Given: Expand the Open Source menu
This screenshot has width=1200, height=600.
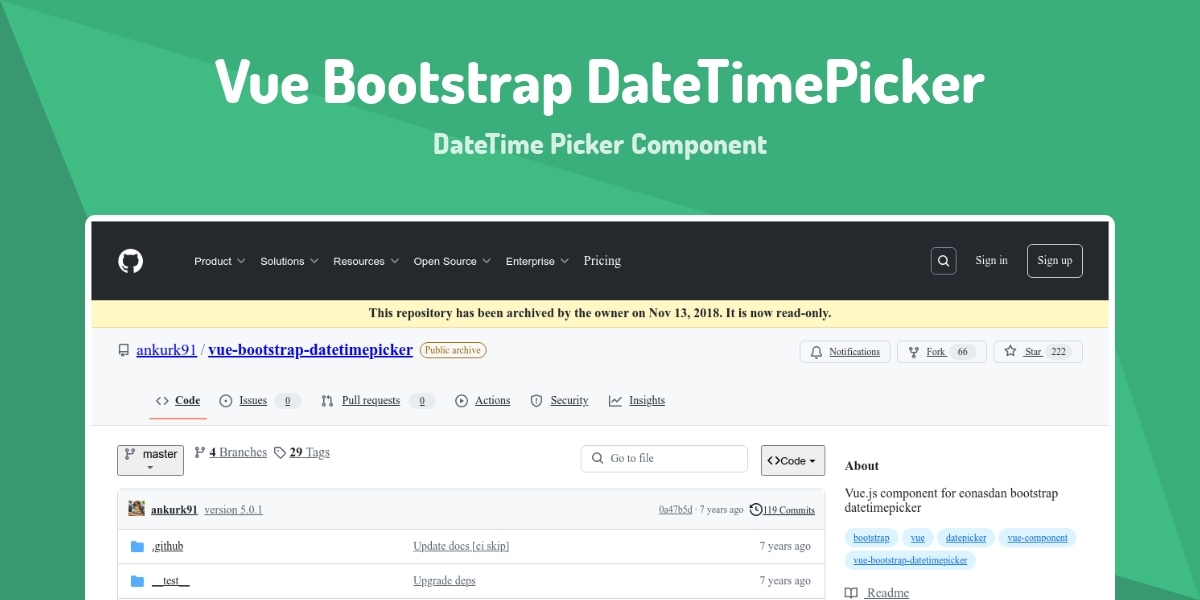Looking at the screenshot, I should coord(452,261).
